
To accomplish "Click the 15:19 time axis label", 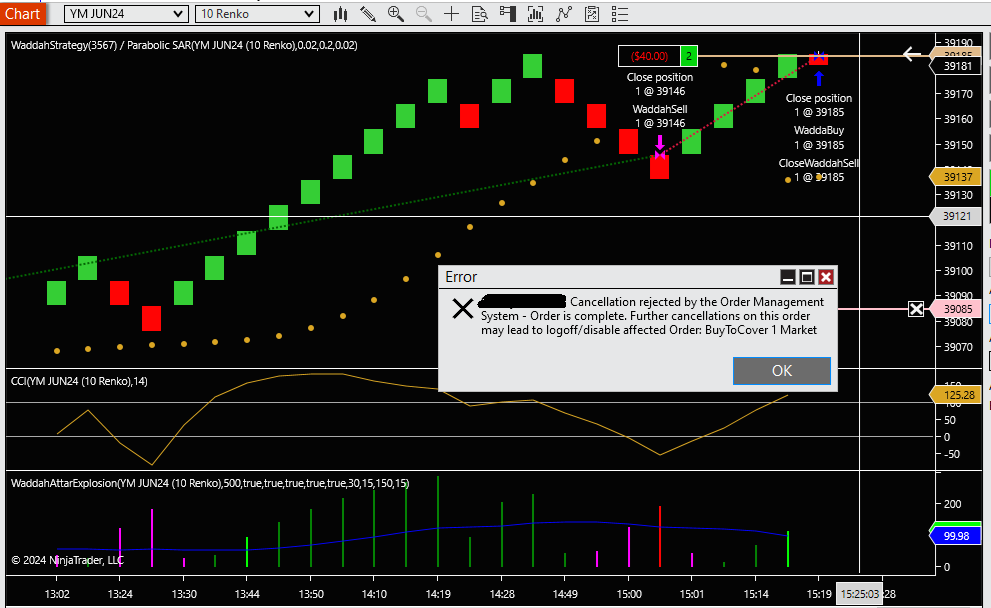I will [x=818, y=594].
